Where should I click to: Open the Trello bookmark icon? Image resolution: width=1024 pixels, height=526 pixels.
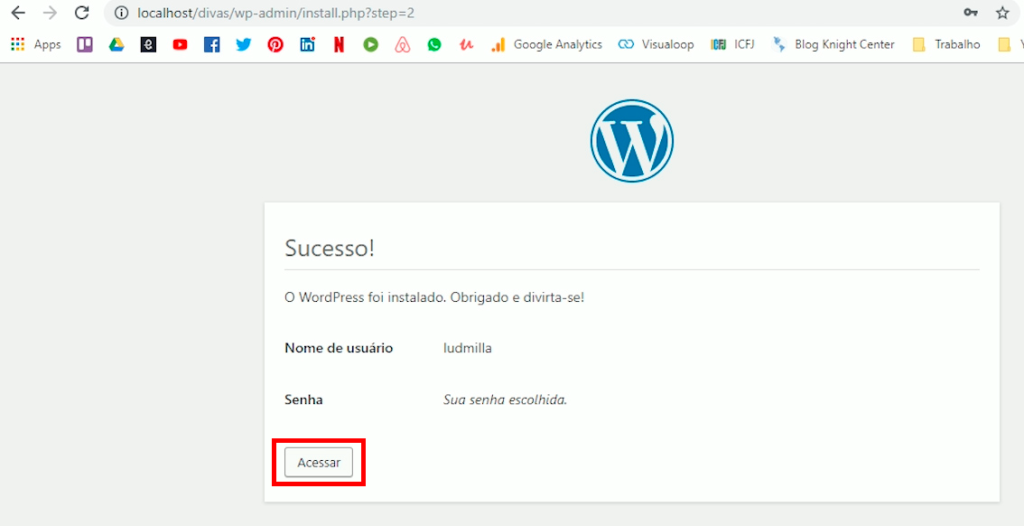click(85, 44)
